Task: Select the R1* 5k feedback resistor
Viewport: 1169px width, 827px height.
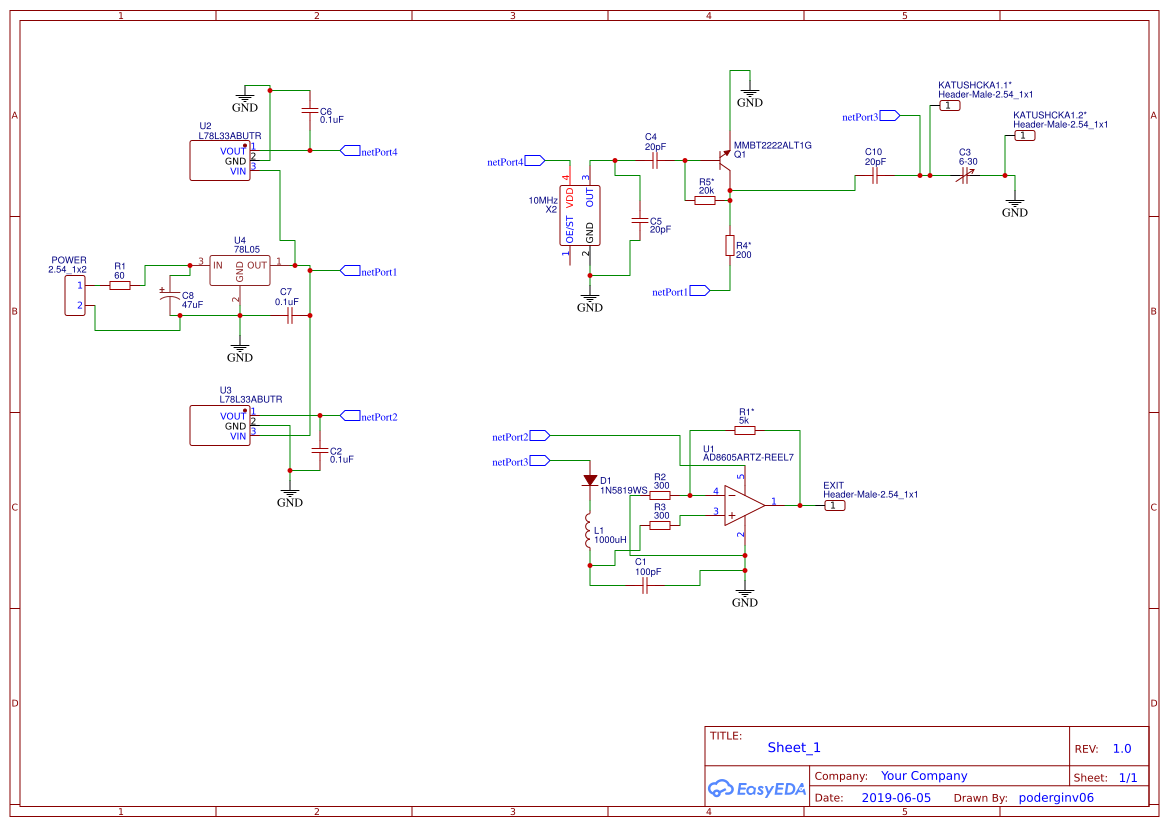Action: click(743, 432)
